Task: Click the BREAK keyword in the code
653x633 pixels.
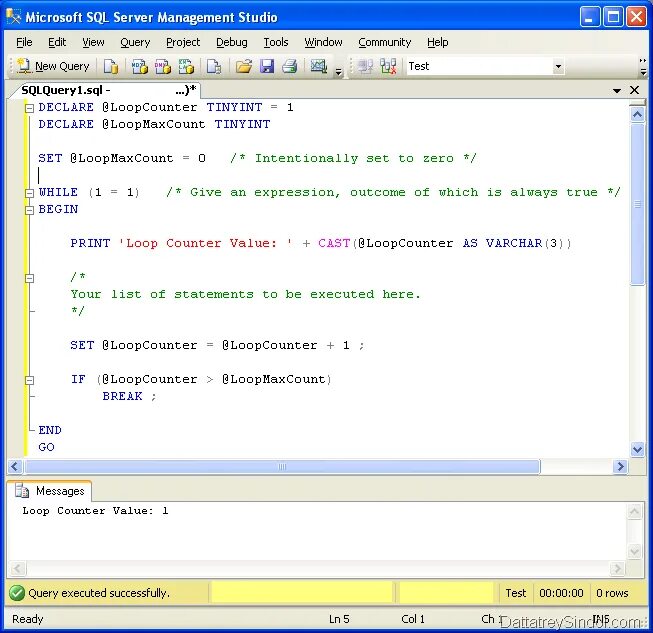Action: (122, 396)
